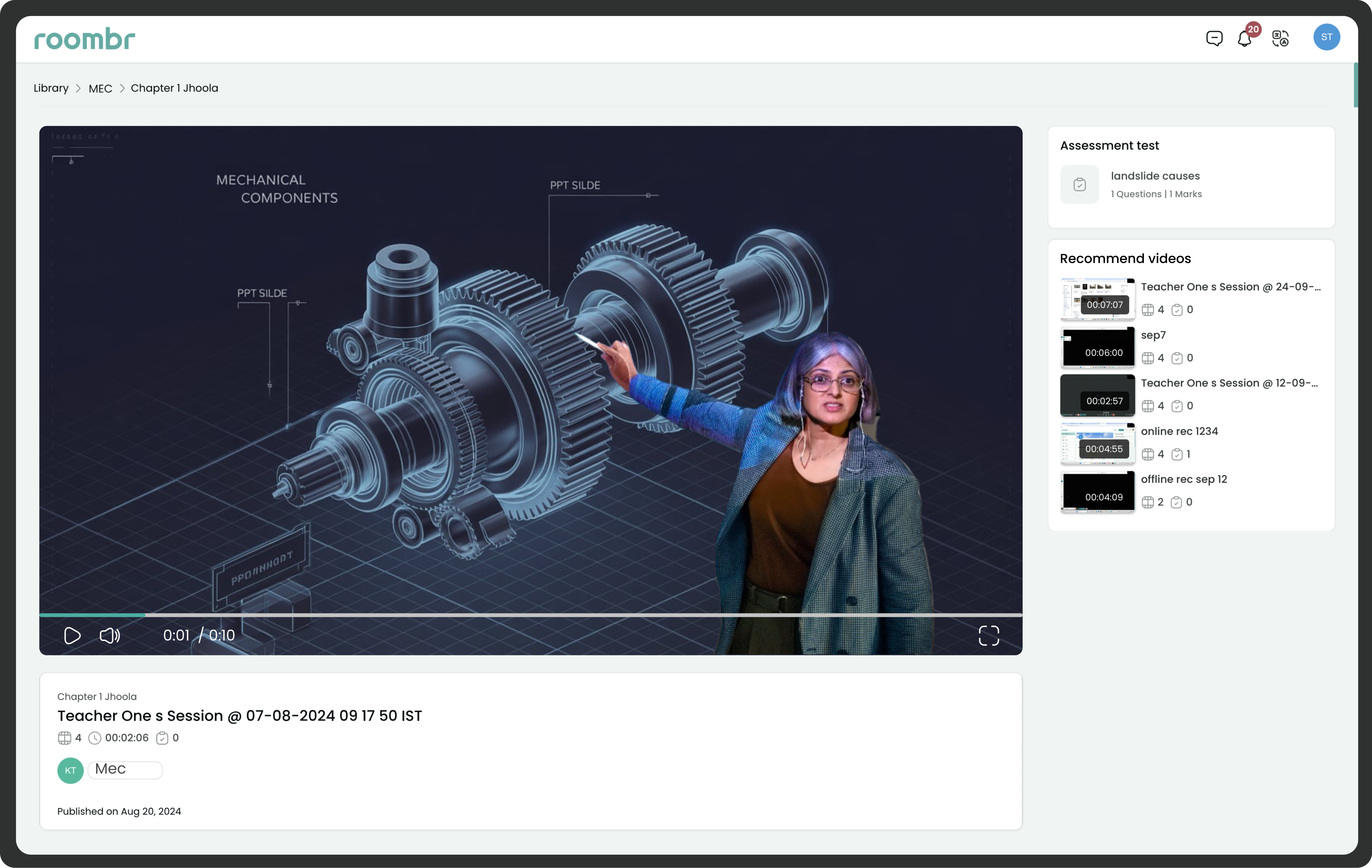Viewport: 1372px width, 868px height.
Task: Open the chat messages icon
Action: coord(1214,38)
